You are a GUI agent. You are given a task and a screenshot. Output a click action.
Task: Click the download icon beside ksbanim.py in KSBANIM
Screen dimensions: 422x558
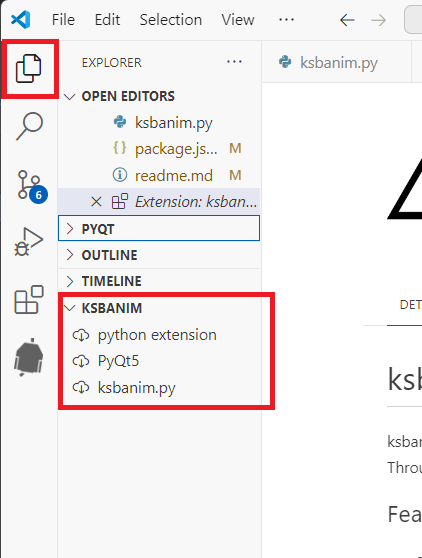81,387
